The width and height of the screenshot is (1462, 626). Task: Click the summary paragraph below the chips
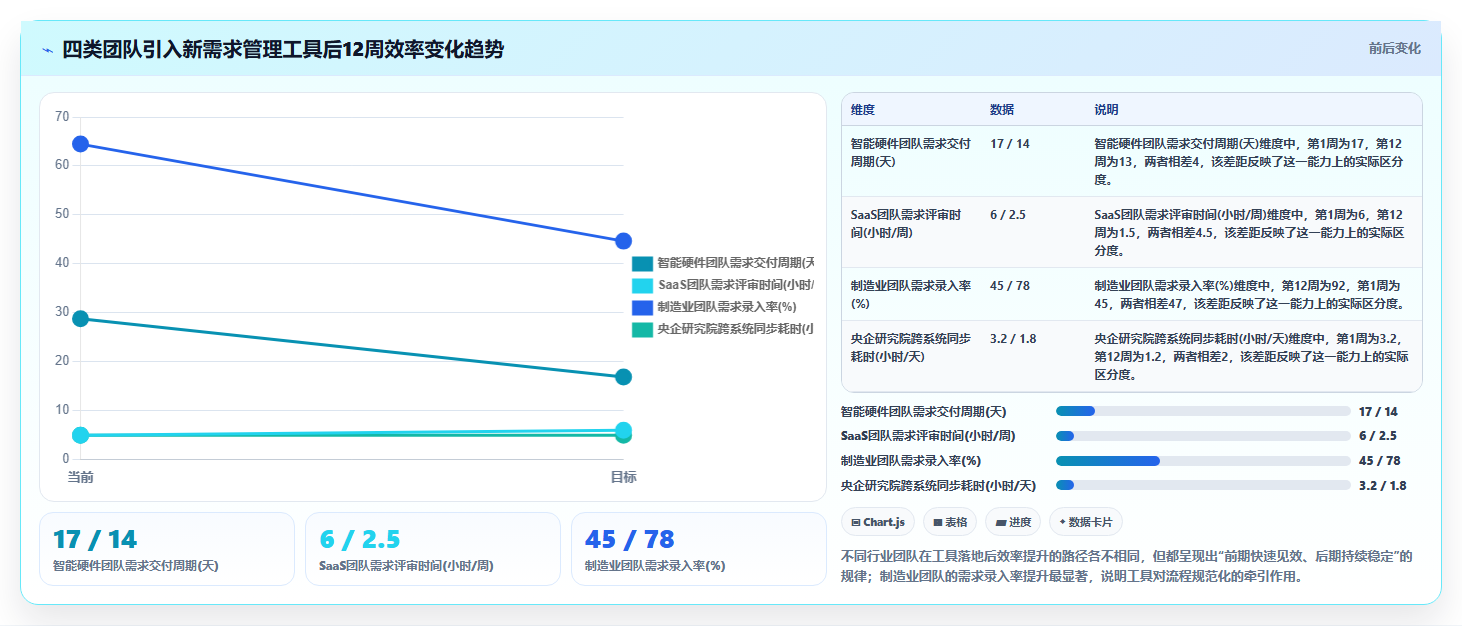(x=1128, y=566)
